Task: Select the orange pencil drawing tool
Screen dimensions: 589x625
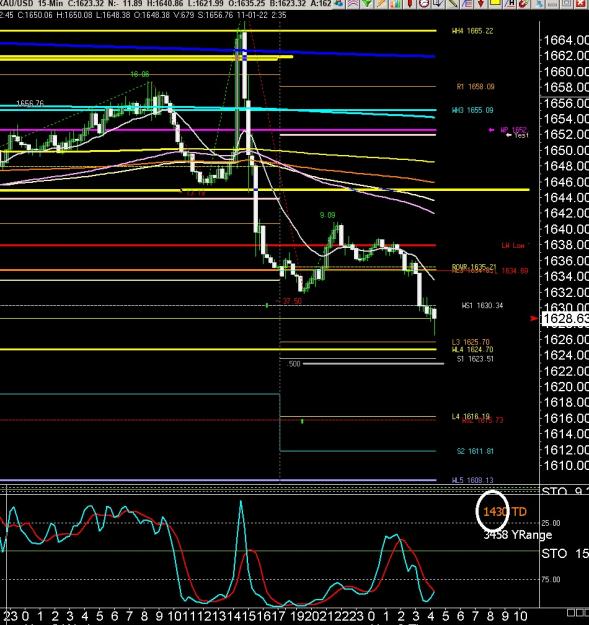Action: (381, 4)
